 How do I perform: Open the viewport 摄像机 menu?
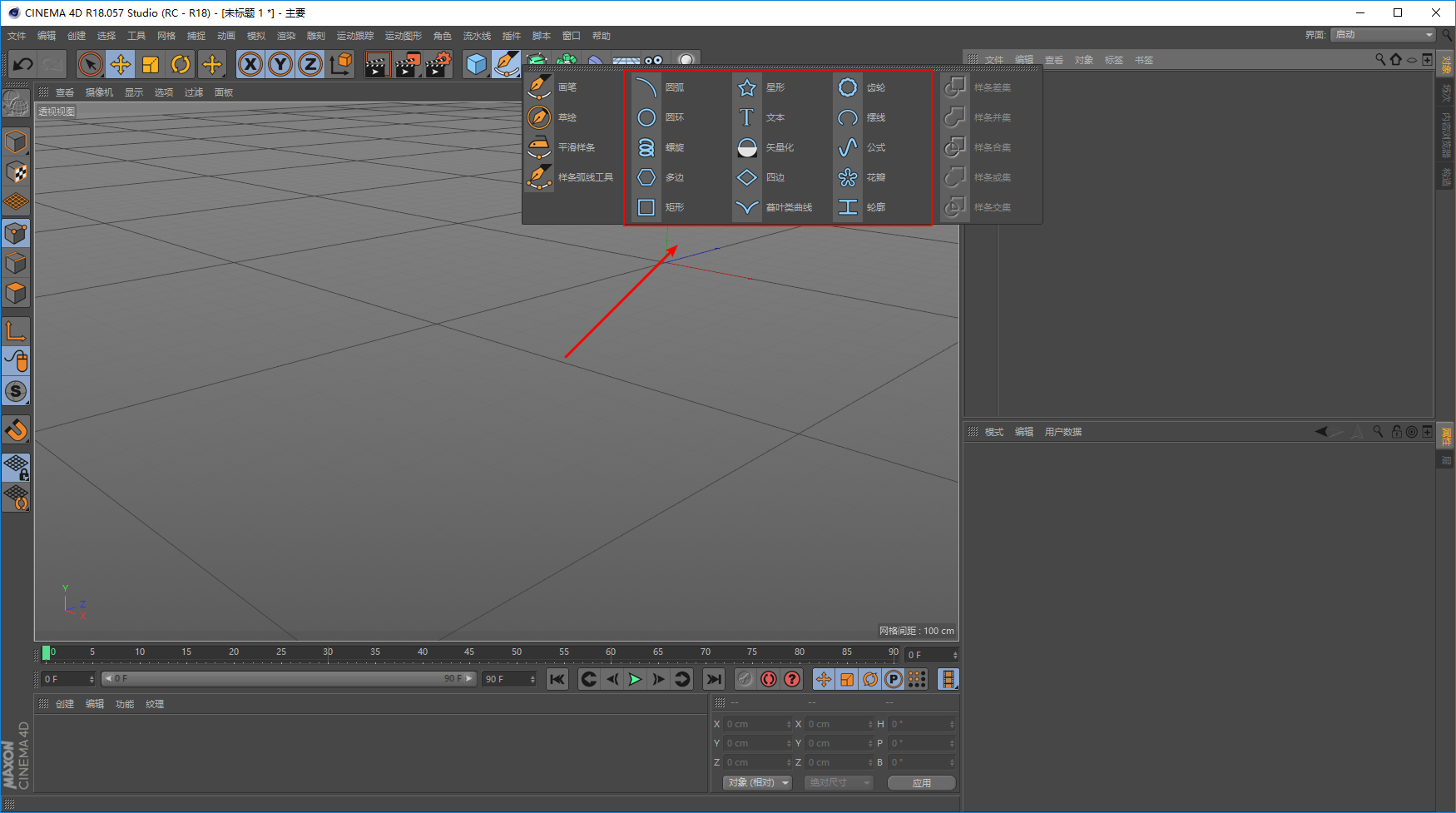[99, 92]
